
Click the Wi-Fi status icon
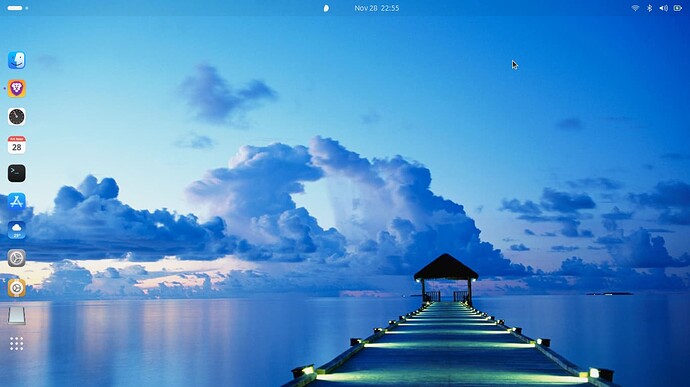[635, 8]
